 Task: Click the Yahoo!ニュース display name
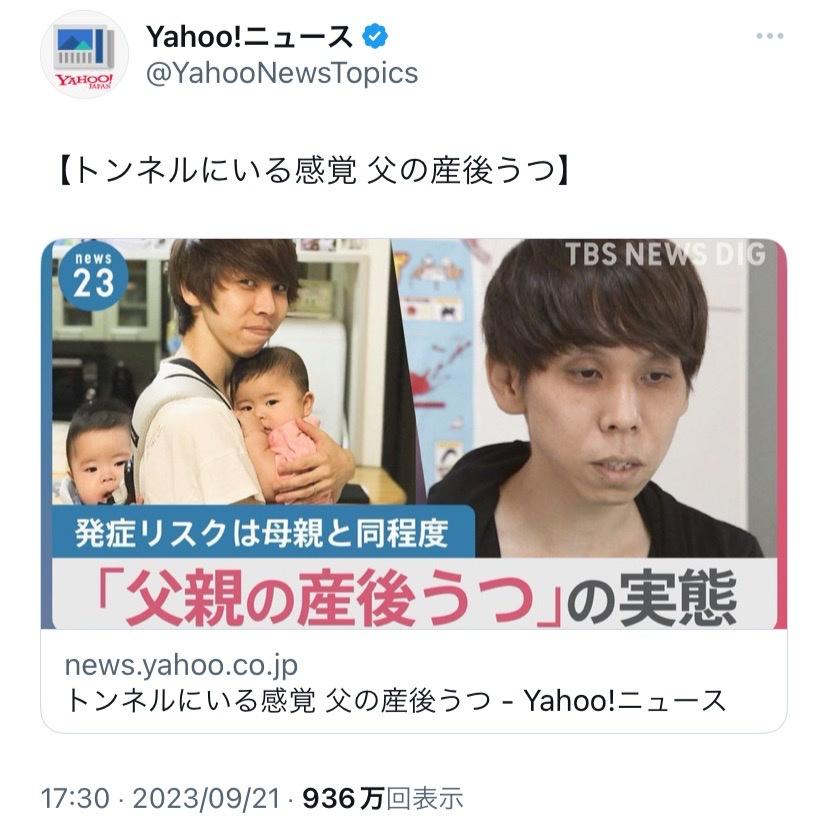pos(249,36)
